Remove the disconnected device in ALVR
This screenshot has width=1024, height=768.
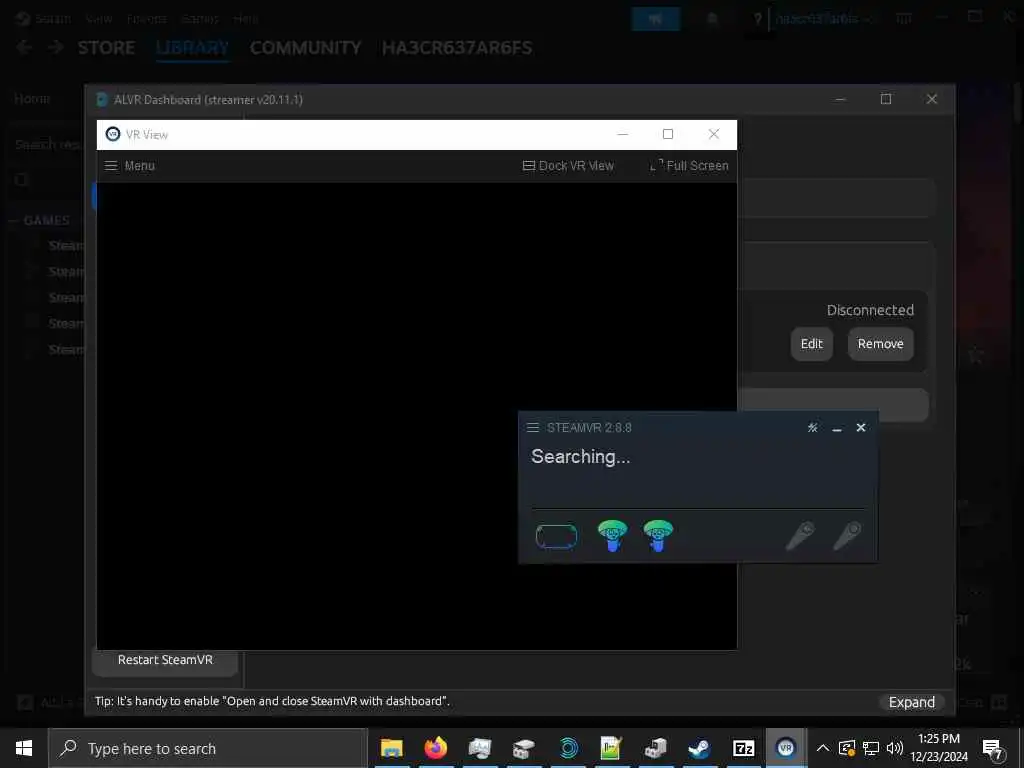click(x=880, y=344)
